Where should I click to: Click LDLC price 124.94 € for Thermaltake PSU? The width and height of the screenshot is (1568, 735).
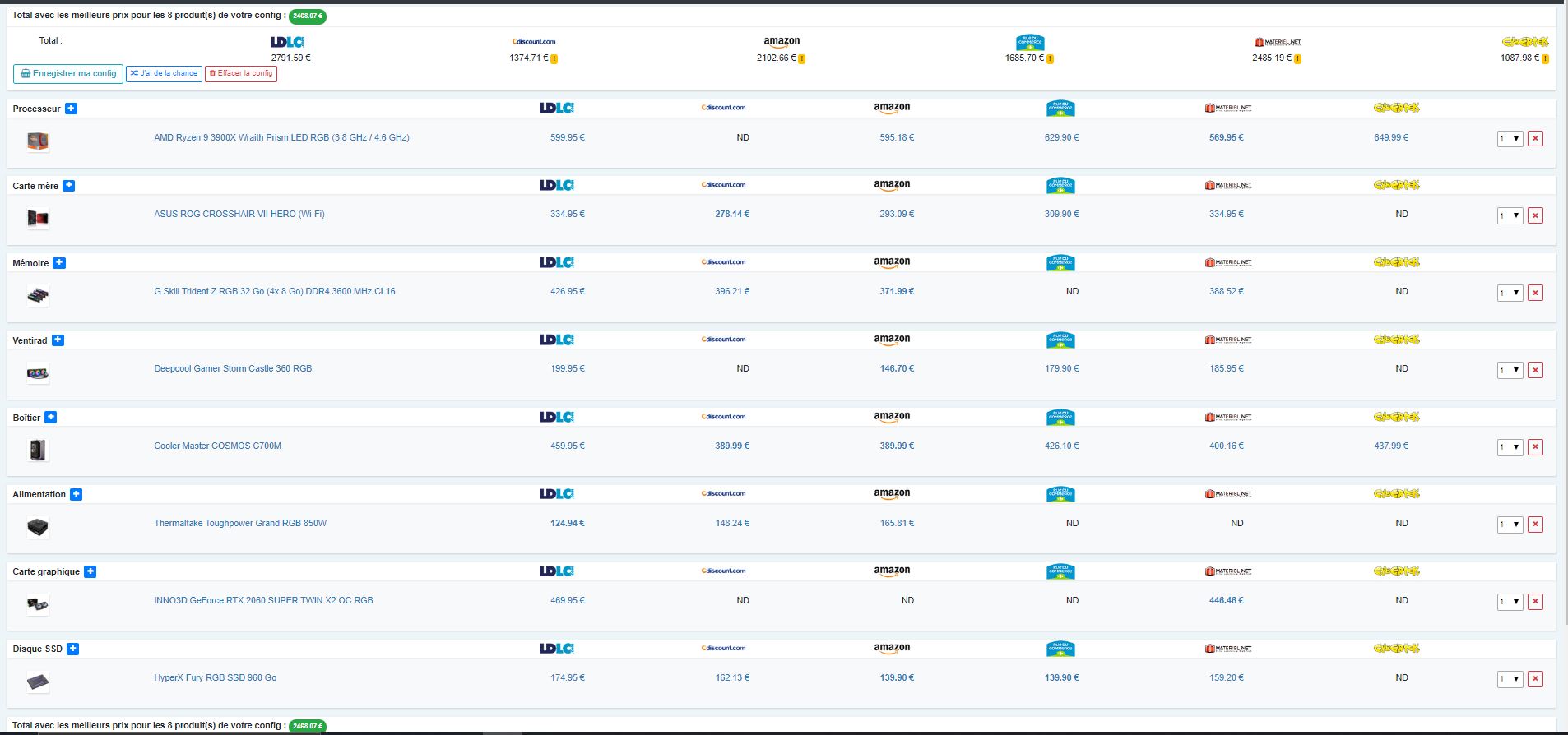(568, 523)
